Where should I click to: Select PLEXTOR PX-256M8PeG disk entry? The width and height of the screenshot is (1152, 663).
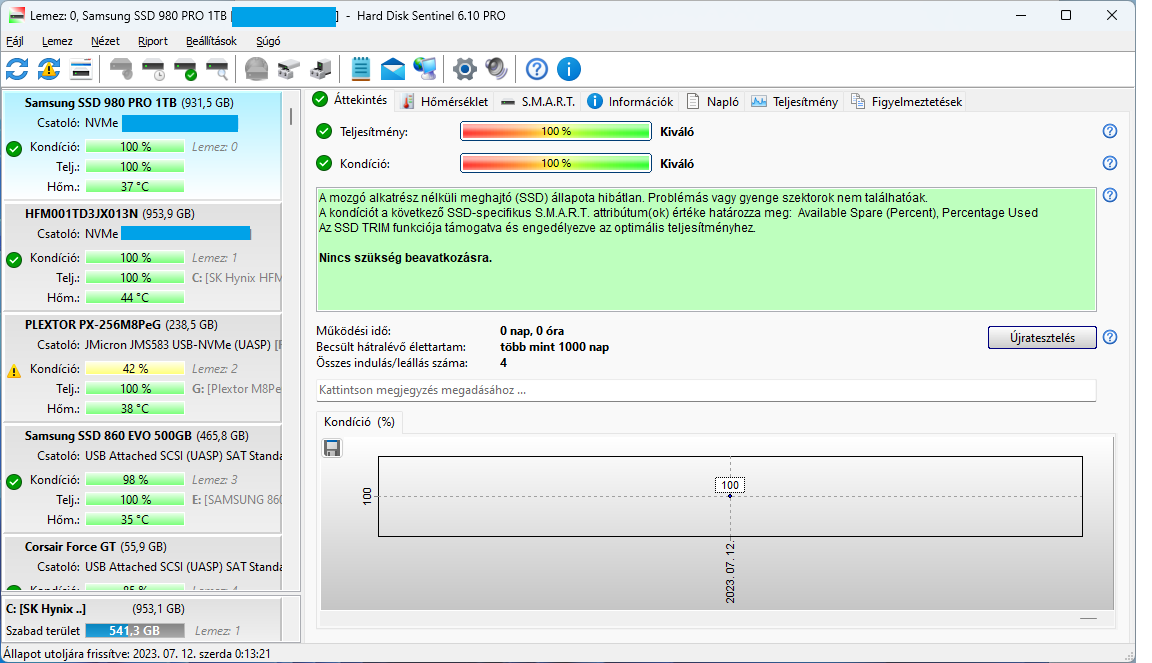point(143,367)
